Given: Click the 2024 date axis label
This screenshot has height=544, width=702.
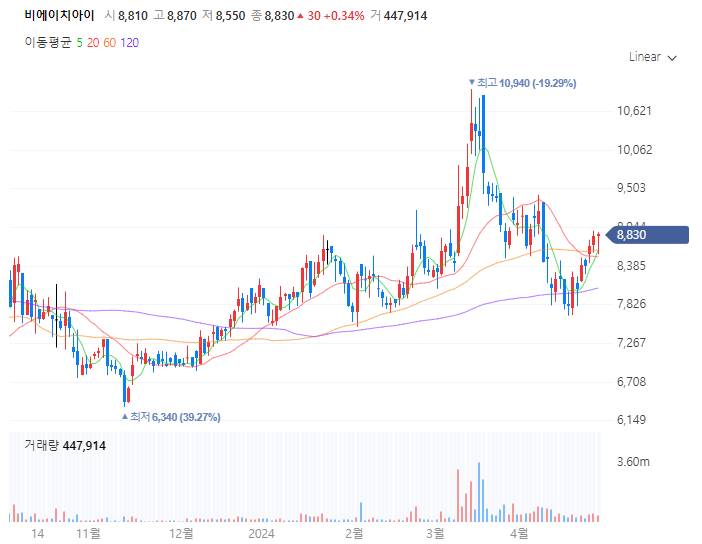Looking at the screenshot, I should pyautogui.click(x=261, y=533).
